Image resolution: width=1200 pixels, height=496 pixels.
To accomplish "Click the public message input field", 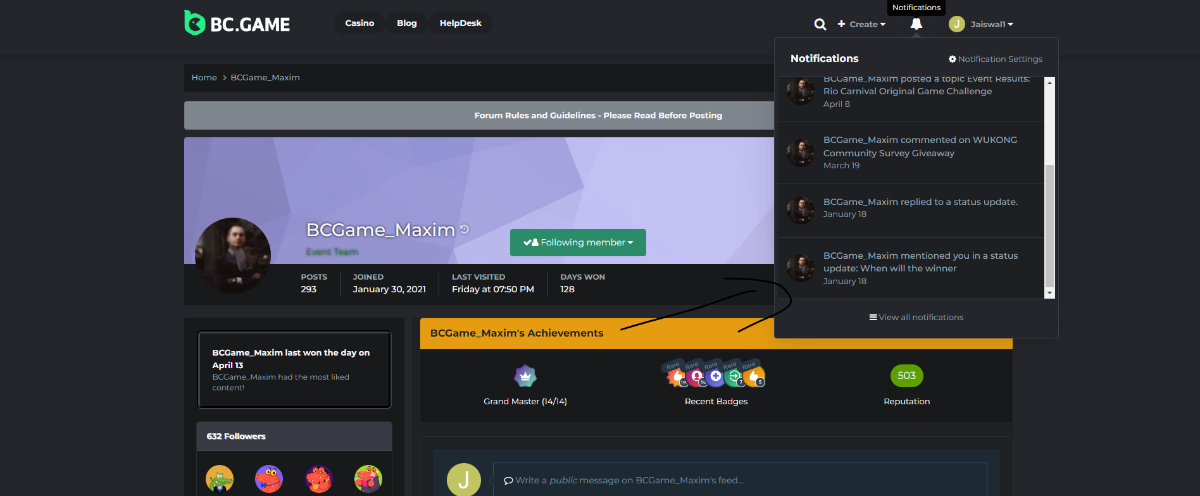I will coord(739,479).
